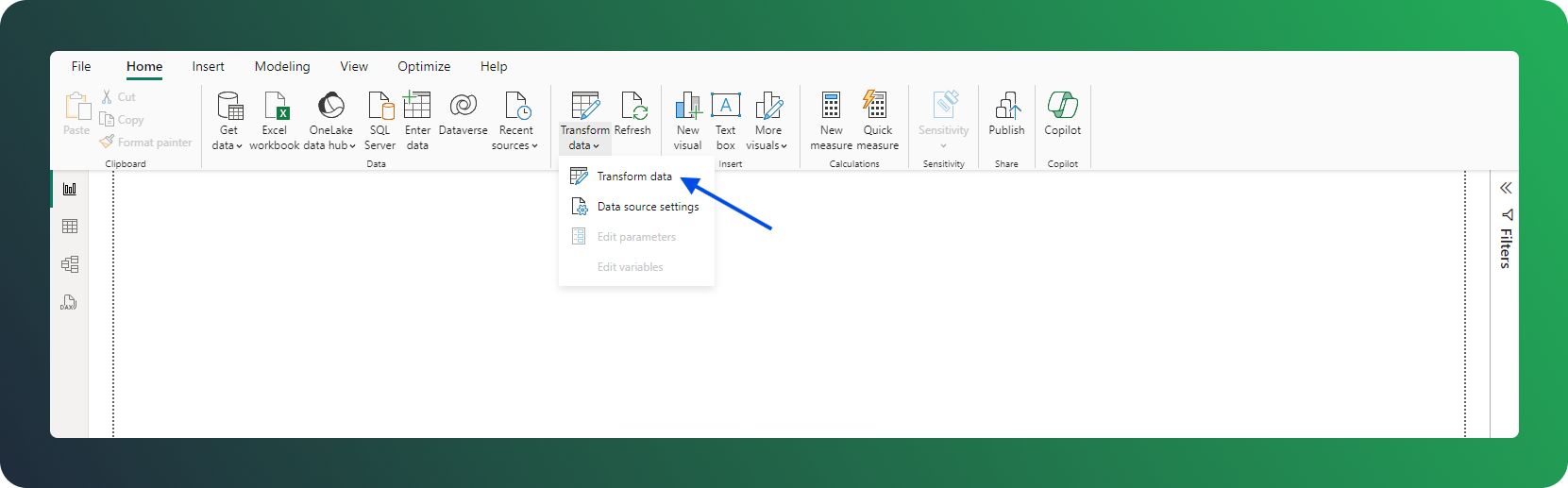
Task: Insert a New visual
Action: coord(688,106)
